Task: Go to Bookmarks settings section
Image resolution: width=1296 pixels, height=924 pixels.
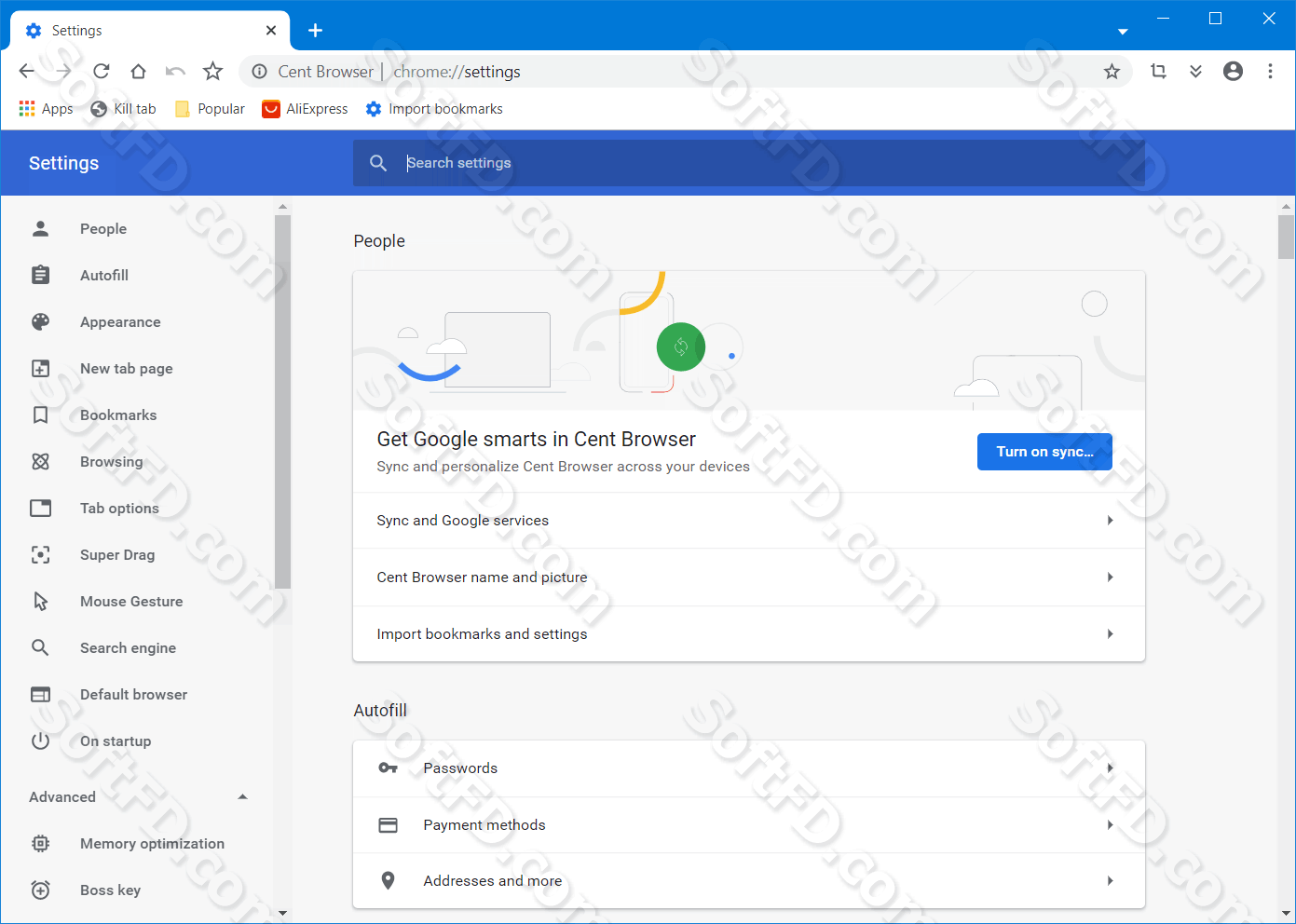Action: [118, 415]
